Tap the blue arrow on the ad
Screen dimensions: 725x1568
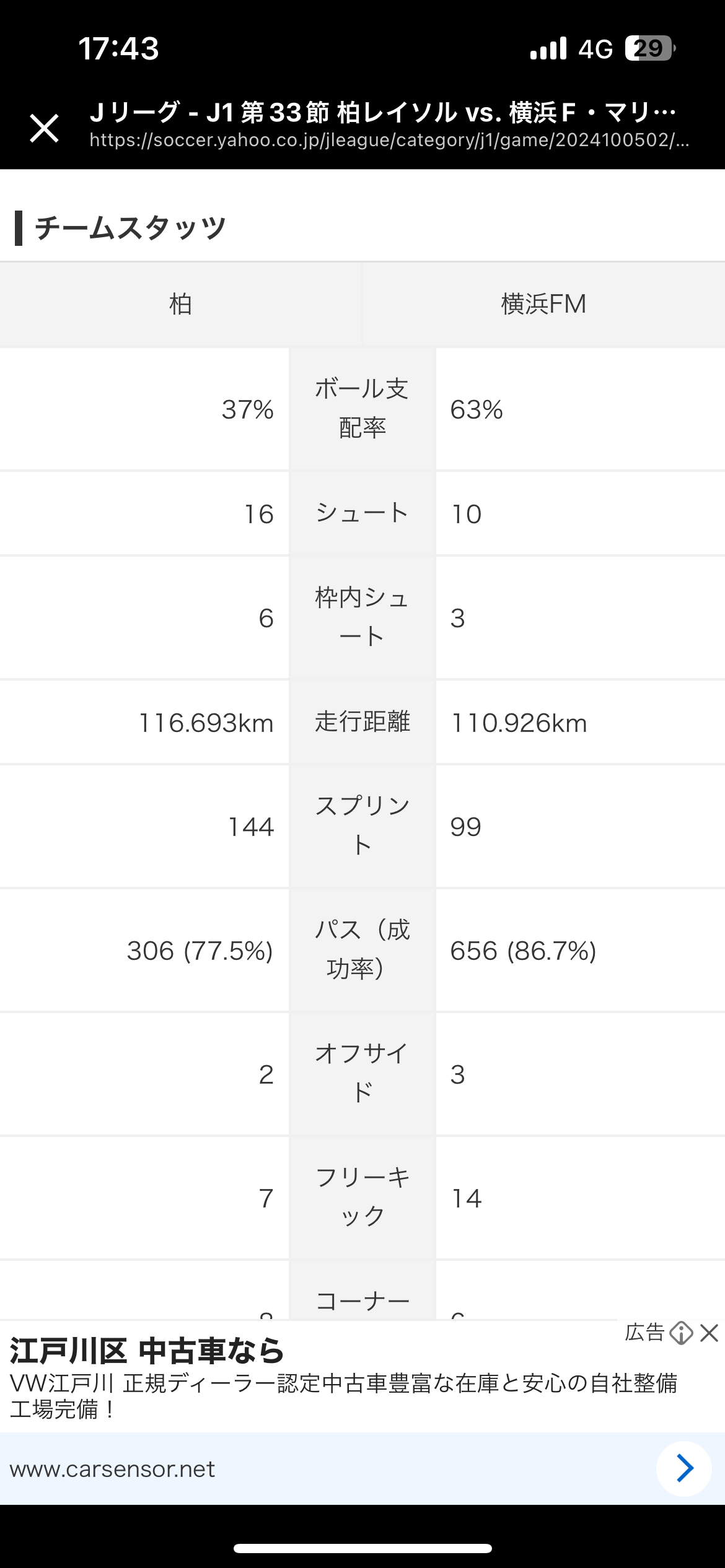click(684, 1468)
